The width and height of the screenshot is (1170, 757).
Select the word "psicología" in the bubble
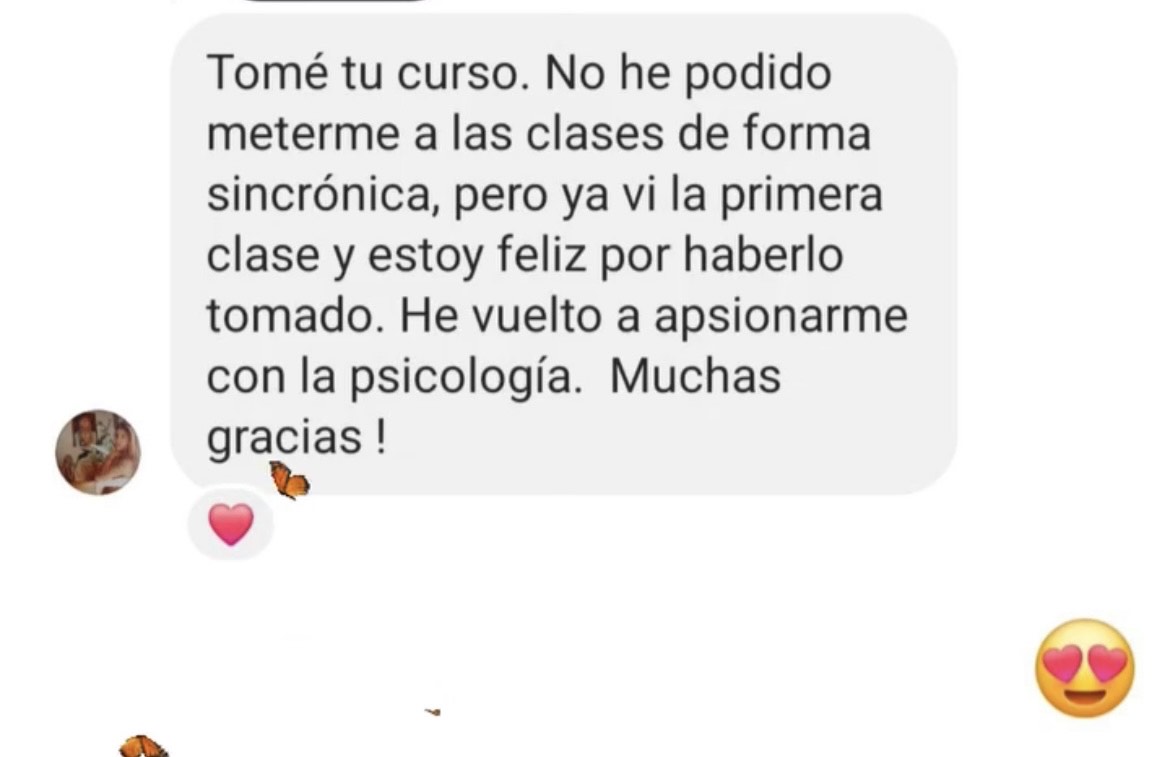[463, 379]
